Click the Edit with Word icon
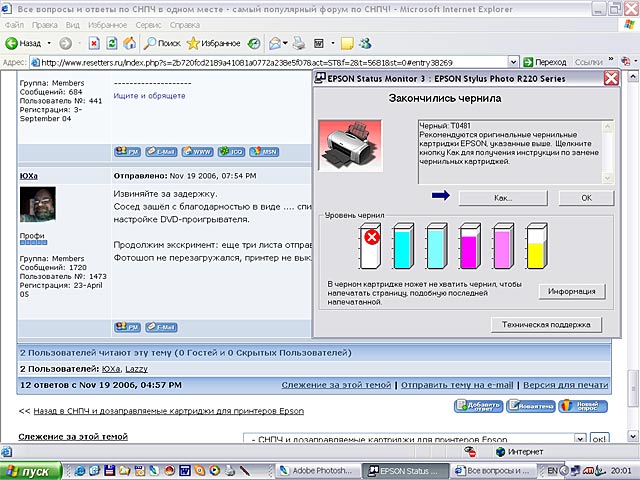The image size is (640, 480). (x=319, y=43)
